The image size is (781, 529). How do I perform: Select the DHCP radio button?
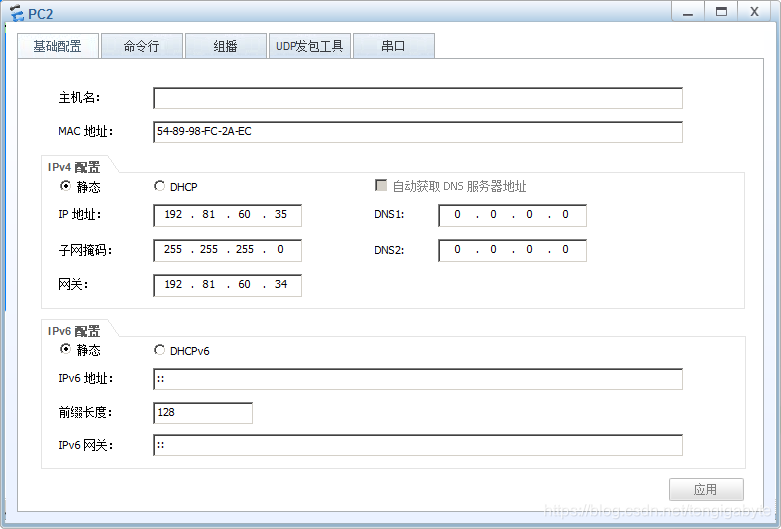click(x=159, y=186)
